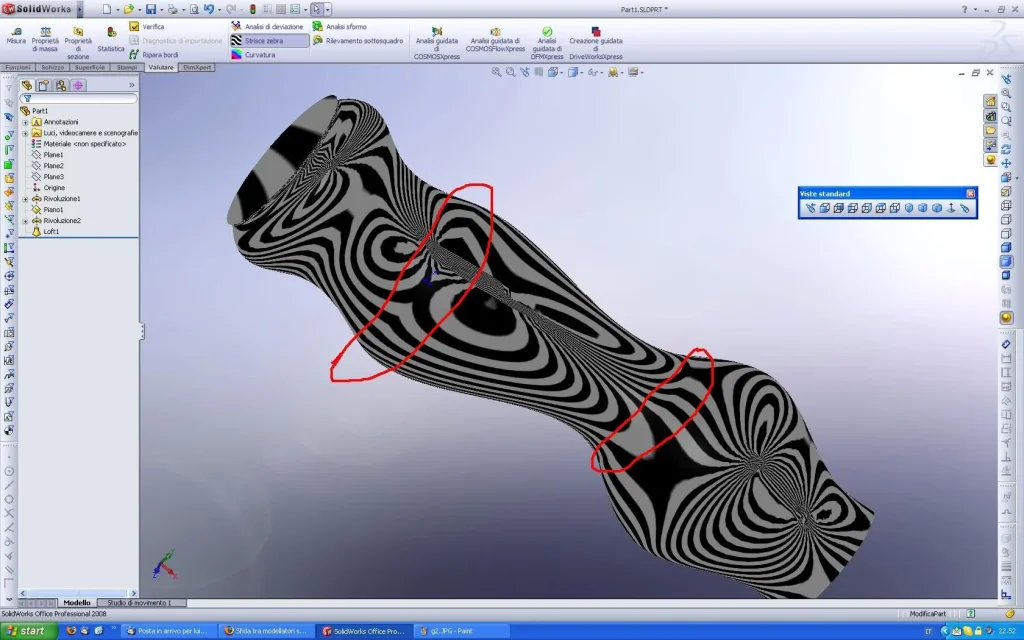Image resolution: width=1024 pixels, height=640 pixels.
Task: Toggle Curvatura display
Action: [x=253, y=55]
